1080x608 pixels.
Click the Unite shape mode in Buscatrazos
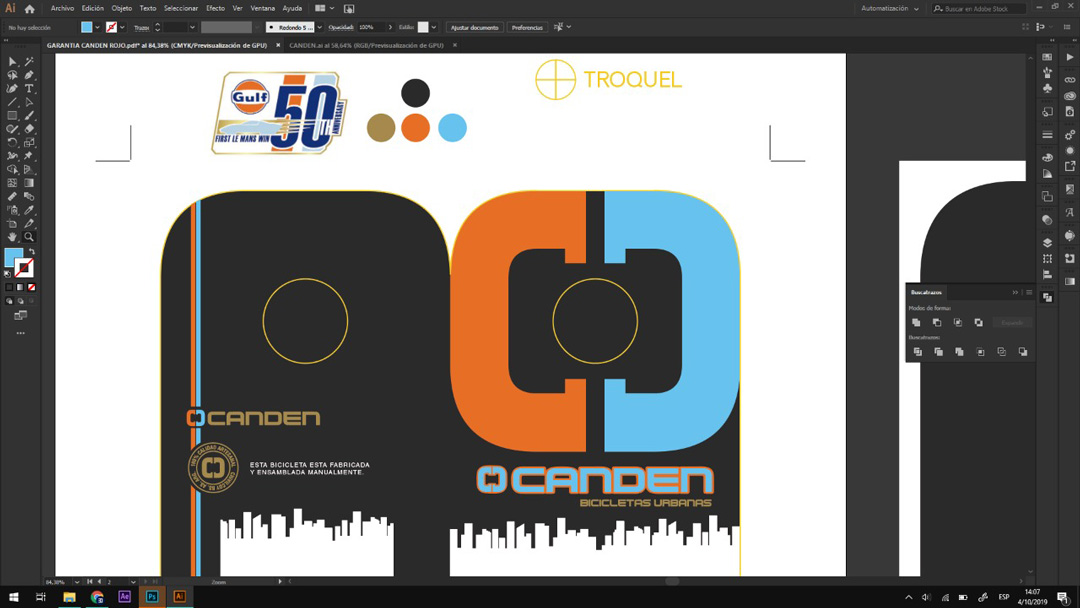click(x=916, y=323)
